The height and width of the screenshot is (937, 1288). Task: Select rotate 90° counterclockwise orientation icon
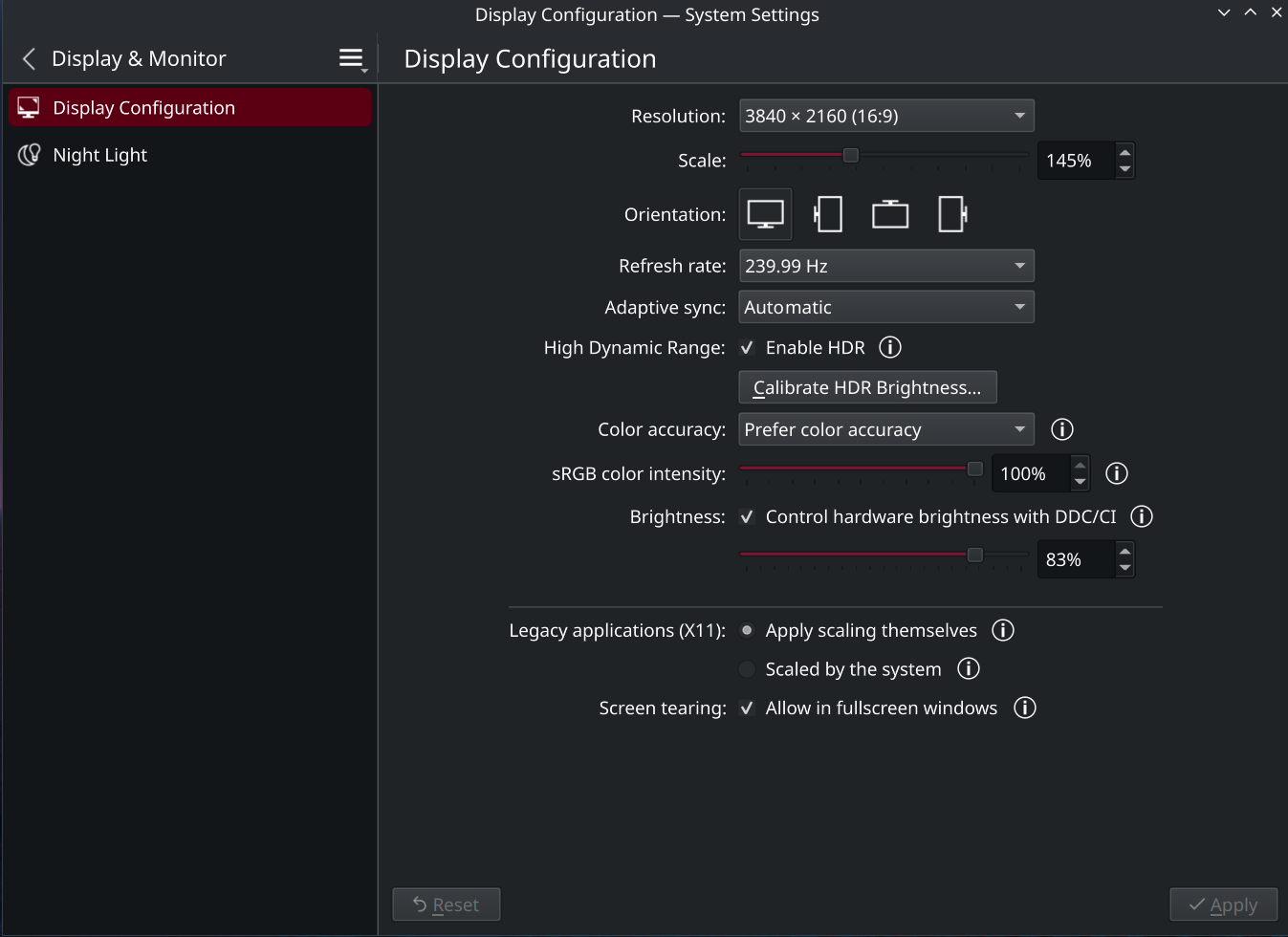point(828,214)
